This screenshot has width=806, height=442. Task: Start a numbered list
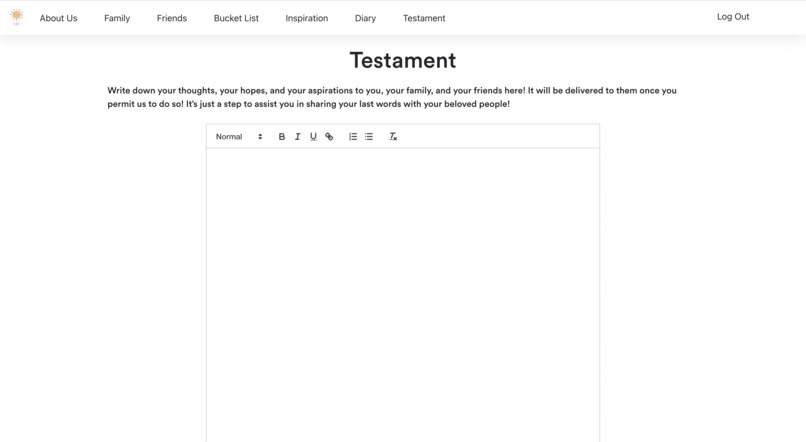[x=353, y=137]
